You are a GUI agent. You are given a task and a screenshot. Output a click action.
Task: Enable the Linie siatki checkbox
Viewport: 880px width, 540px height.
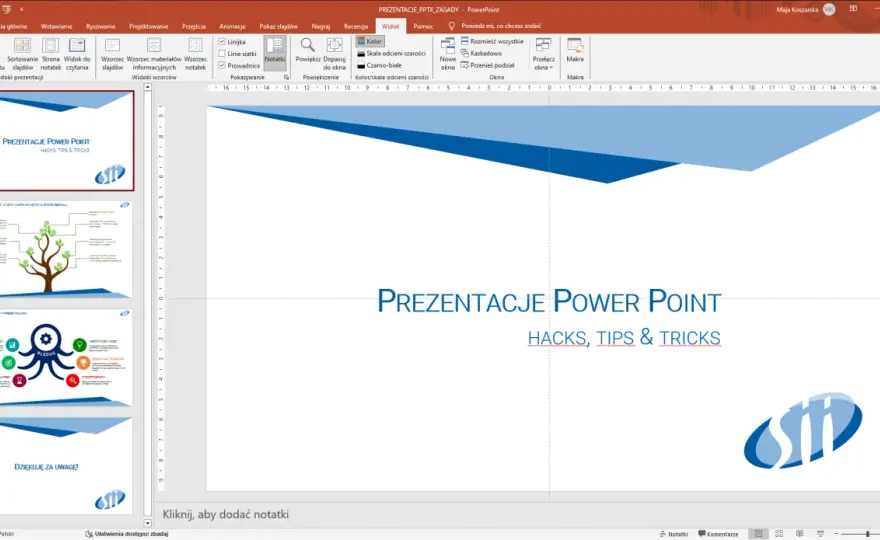[x=222, y=53]
